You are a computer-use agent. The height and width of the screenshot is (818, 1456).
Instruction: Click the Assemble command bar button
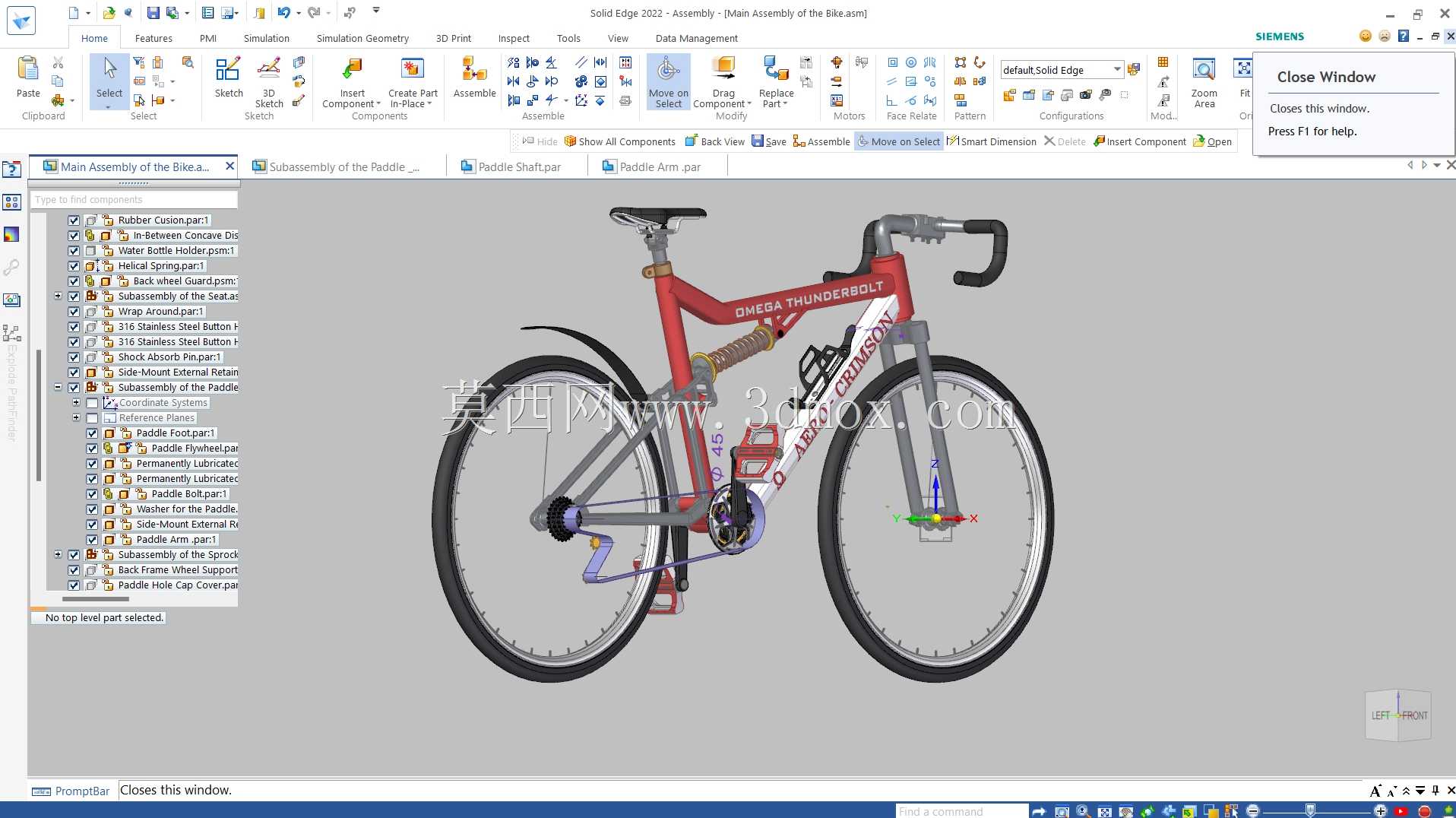[821, 141]
